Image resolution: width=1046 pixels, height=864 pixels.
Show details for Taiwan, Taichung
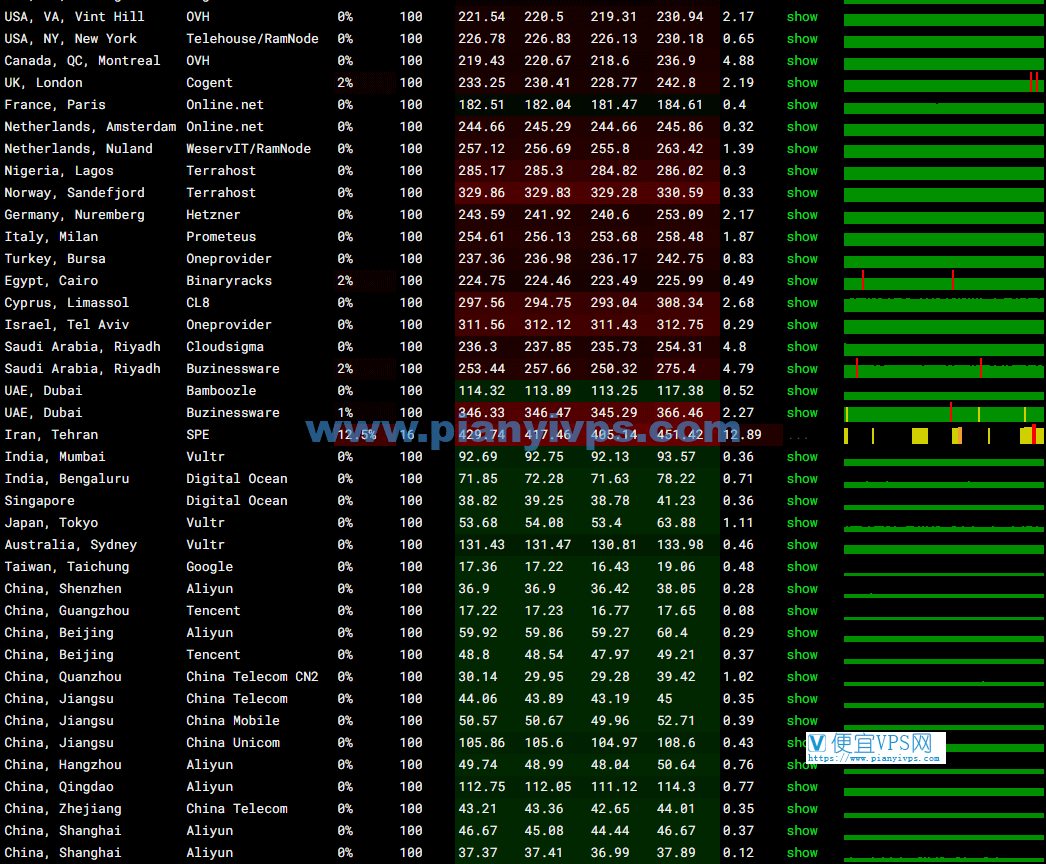[x=802, y=567]
